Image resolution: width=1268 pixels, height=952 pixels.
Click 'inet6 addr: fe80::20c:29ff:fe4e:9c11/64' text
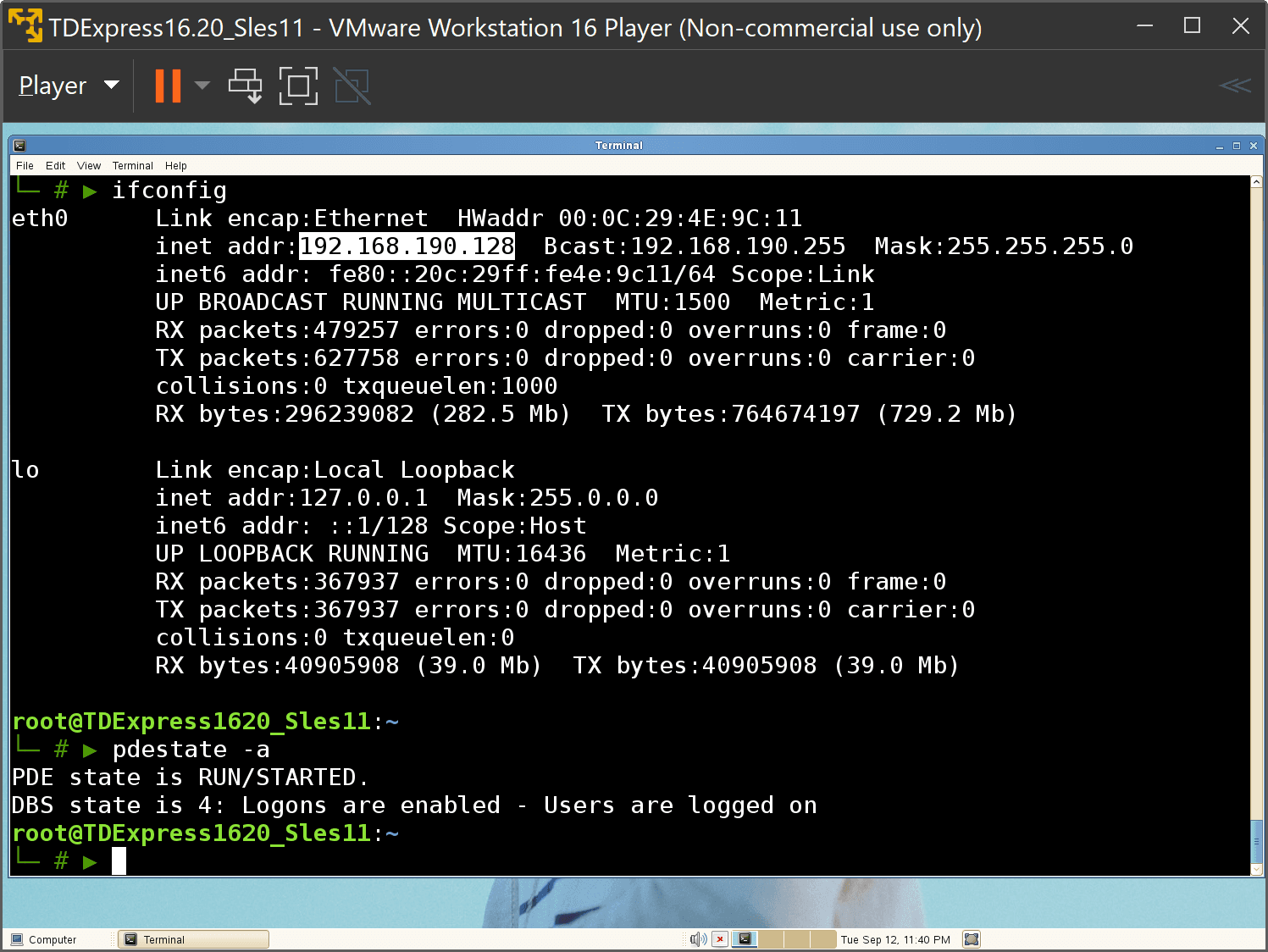point(435,274)
